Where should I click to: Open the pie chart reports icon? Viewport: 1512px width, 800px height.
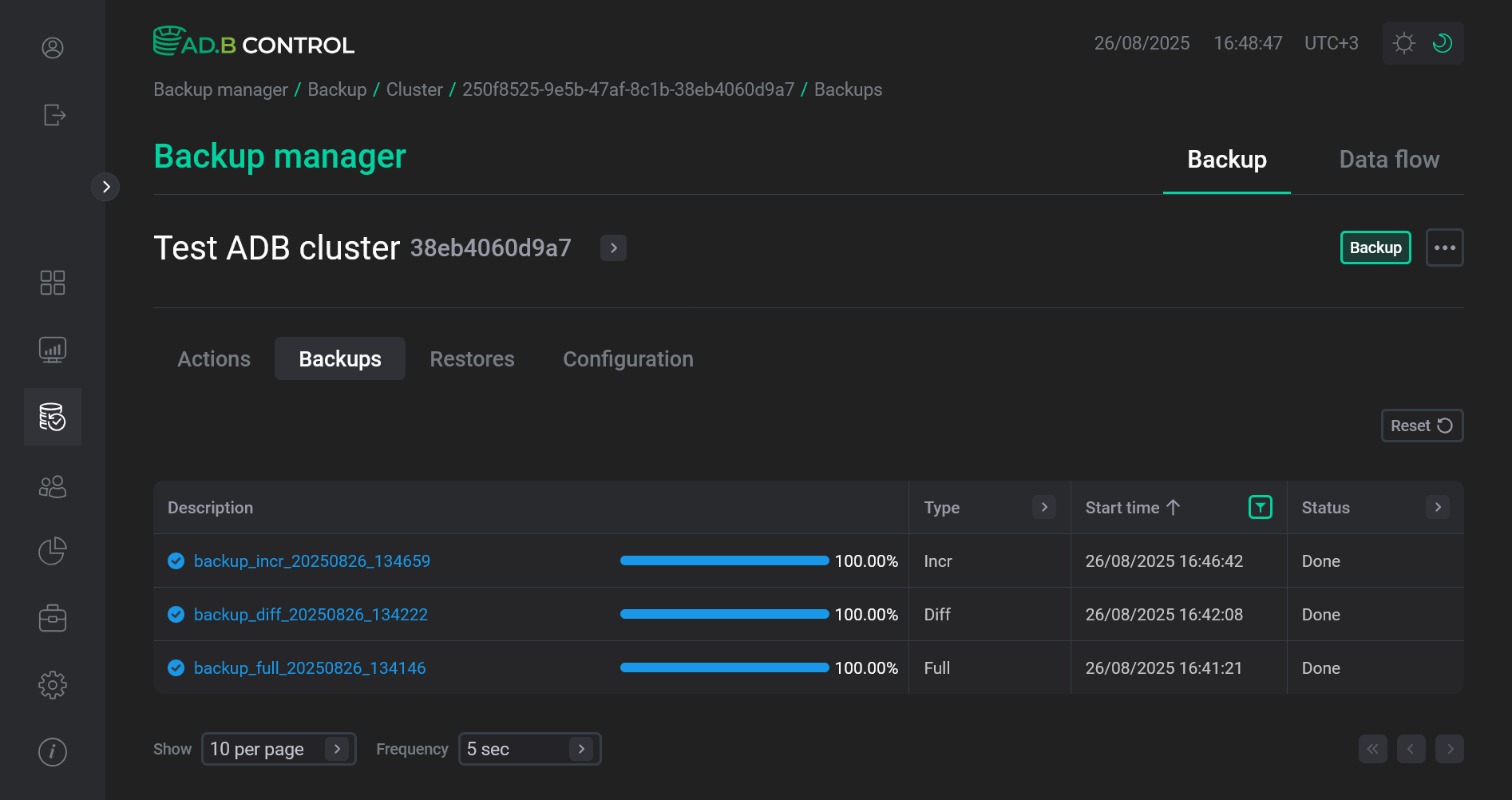pyautogui.click(x=53, y=551)
